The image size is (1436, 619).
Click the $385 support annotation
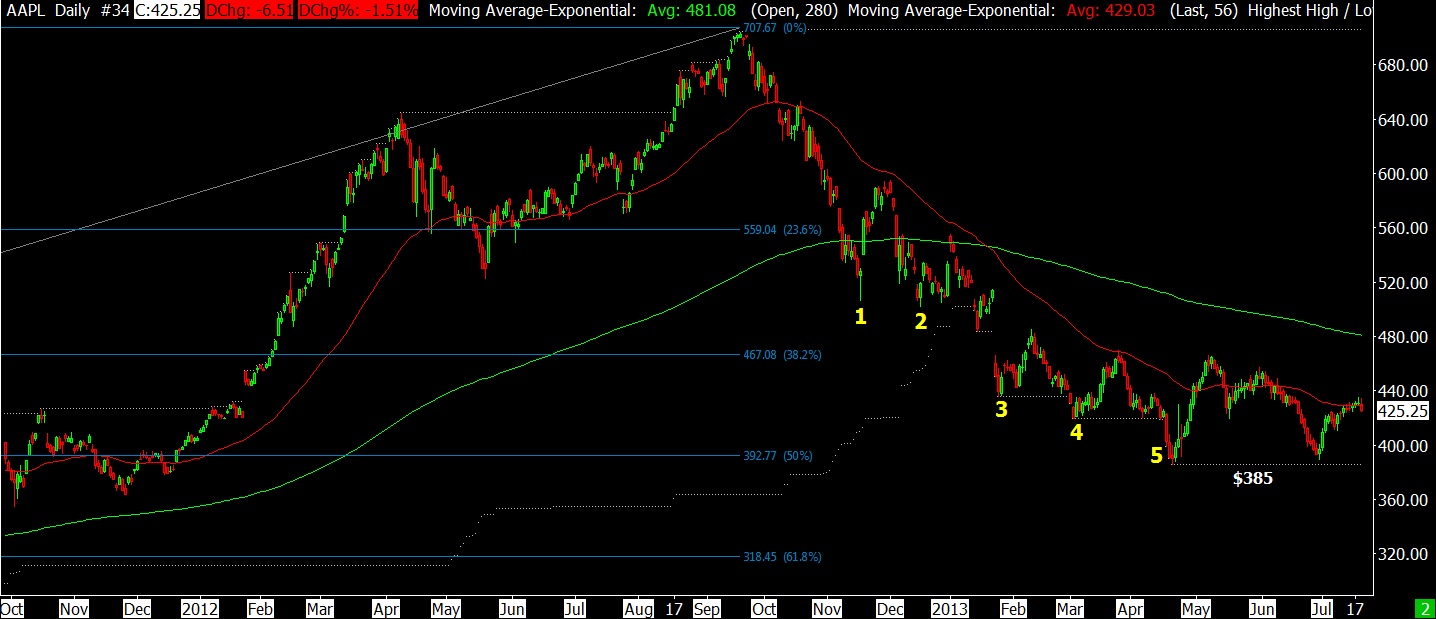point(1252,479)
